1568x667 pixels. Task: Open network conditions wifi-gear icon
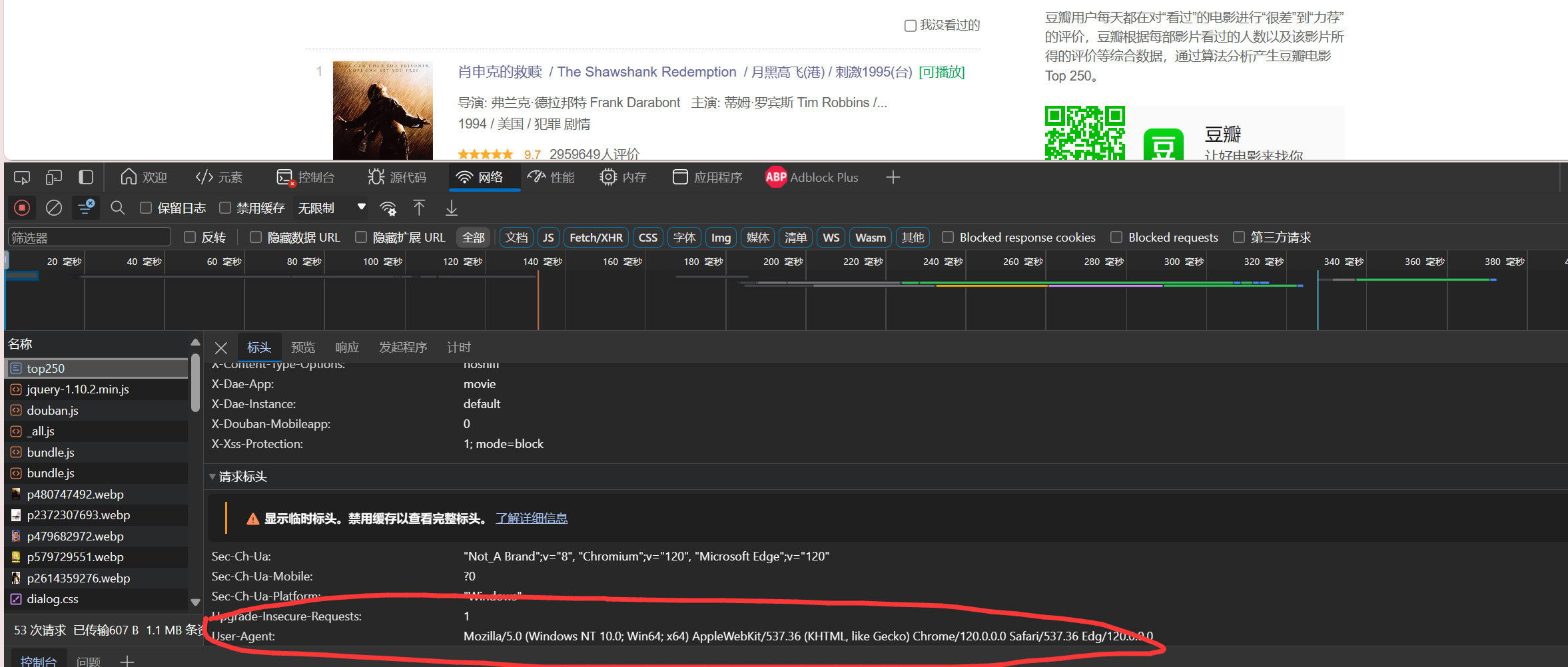pos(388,208)
